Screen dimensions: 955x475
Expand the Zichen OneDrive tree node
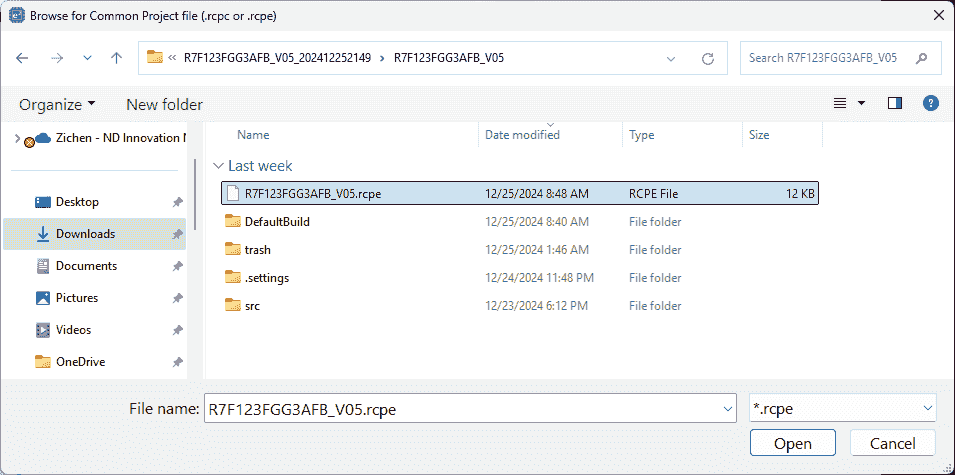click(17, 139)
